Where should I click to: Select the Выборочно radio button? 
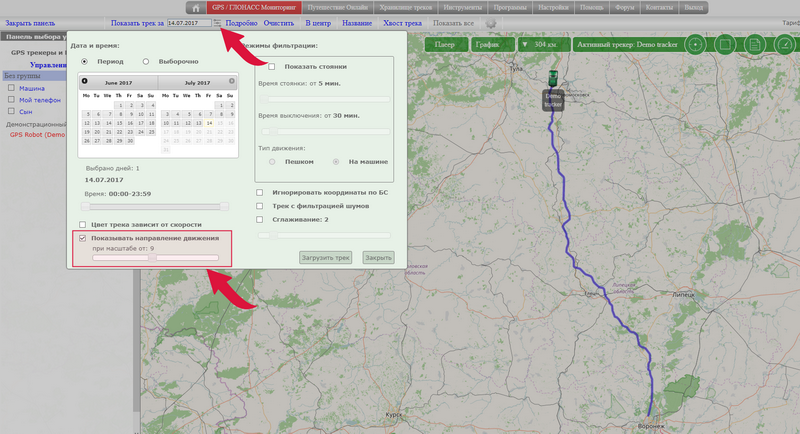146,61
